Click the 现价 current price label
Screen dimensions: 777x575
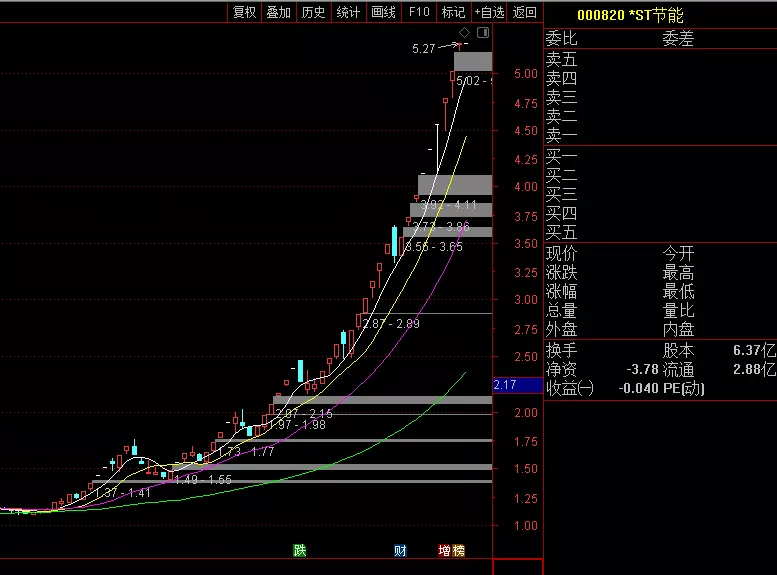[561, 254]
